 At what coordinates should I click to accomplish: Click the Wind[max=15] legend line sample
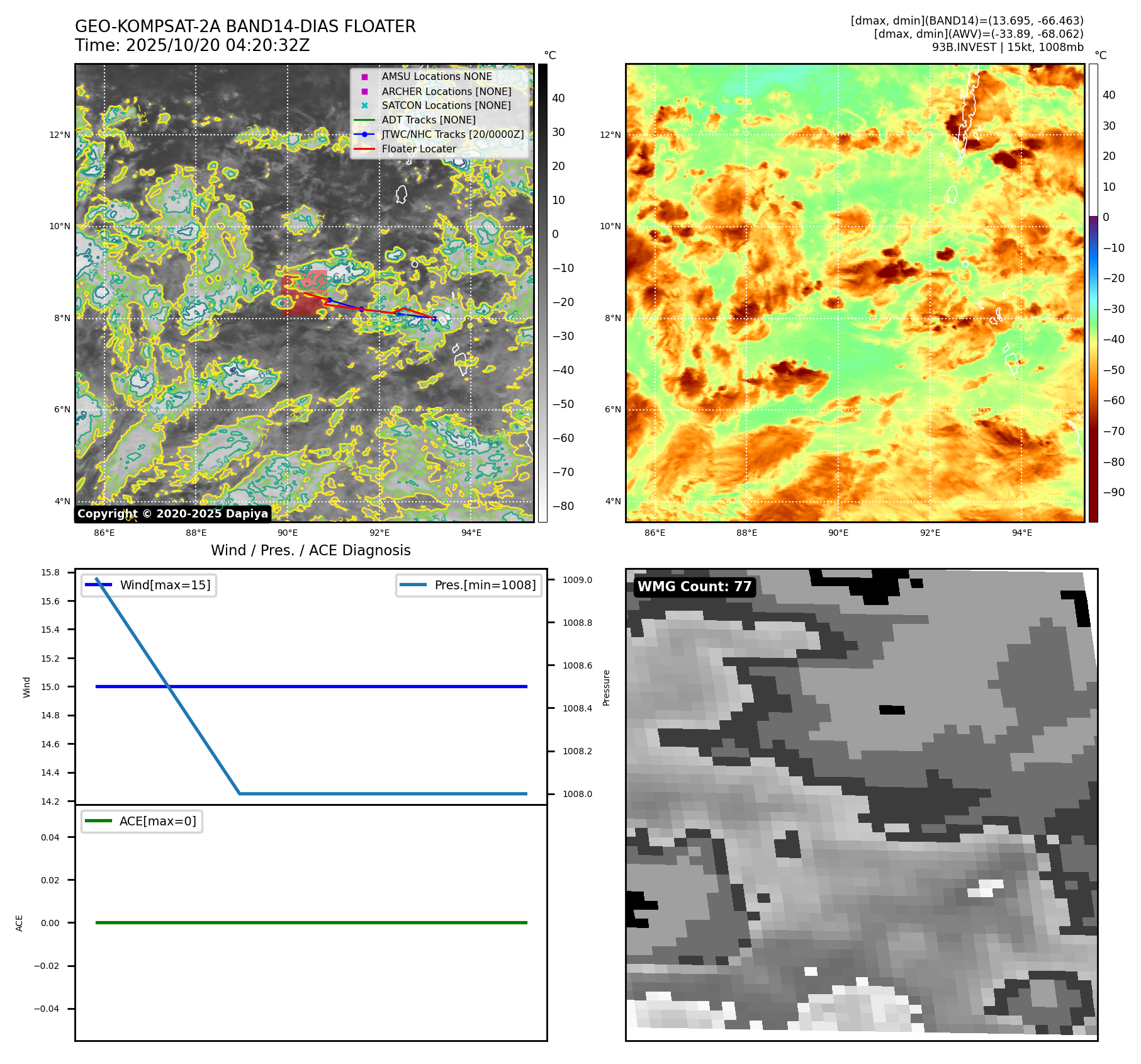[98, 586]
